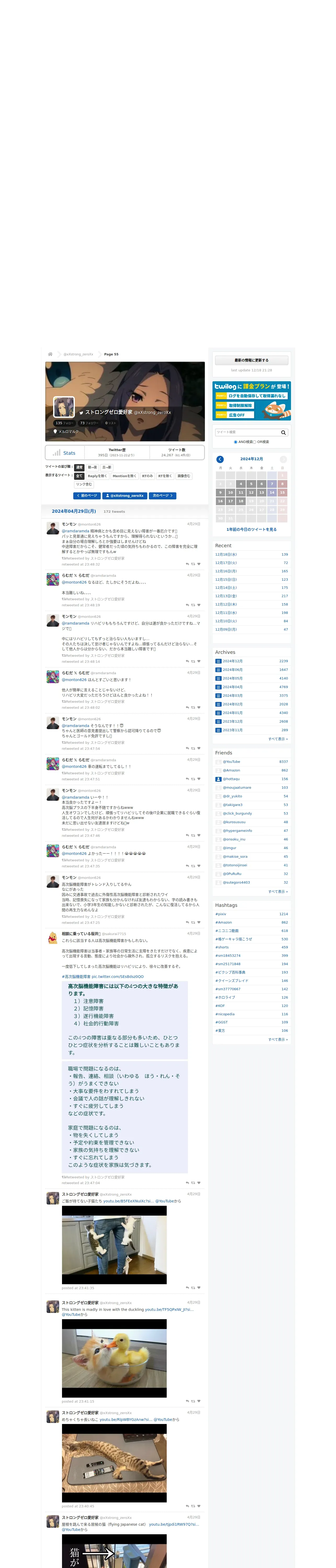The image size is (336, 1568).
Task: Select day 10 in the December calendar
Action: point(231,492)
